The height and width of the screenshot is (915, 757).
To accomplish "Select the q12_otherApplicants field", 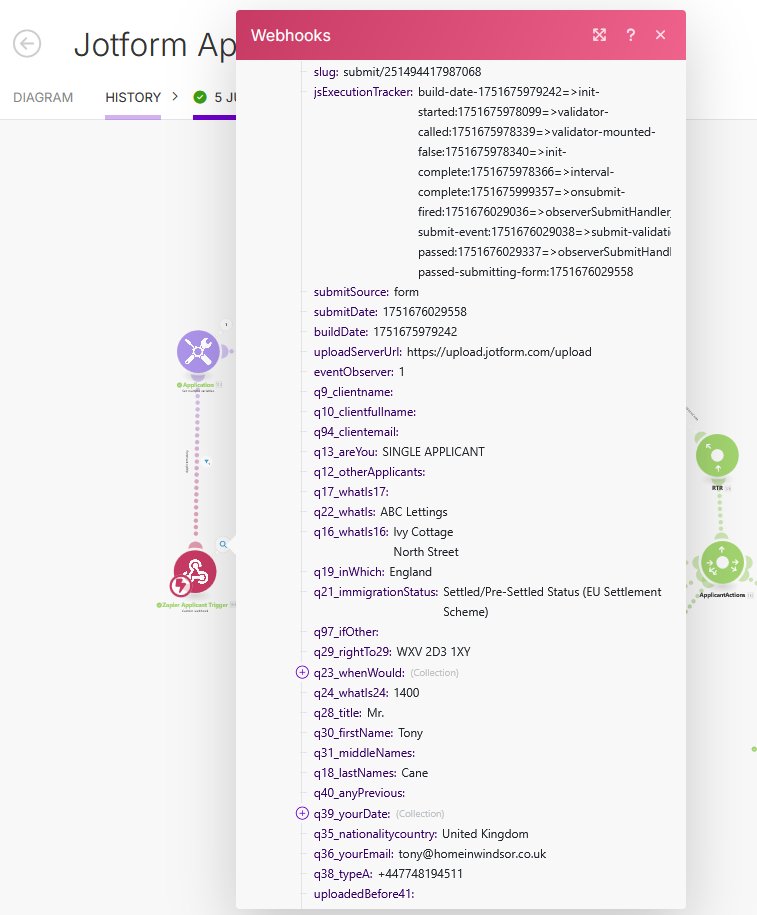I will (369, 472).
